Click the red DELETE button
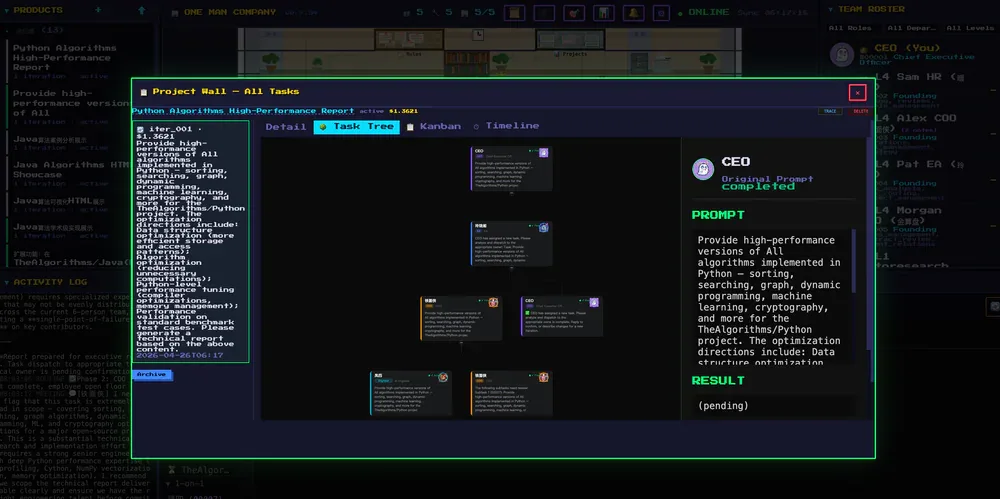 [860, 112]
